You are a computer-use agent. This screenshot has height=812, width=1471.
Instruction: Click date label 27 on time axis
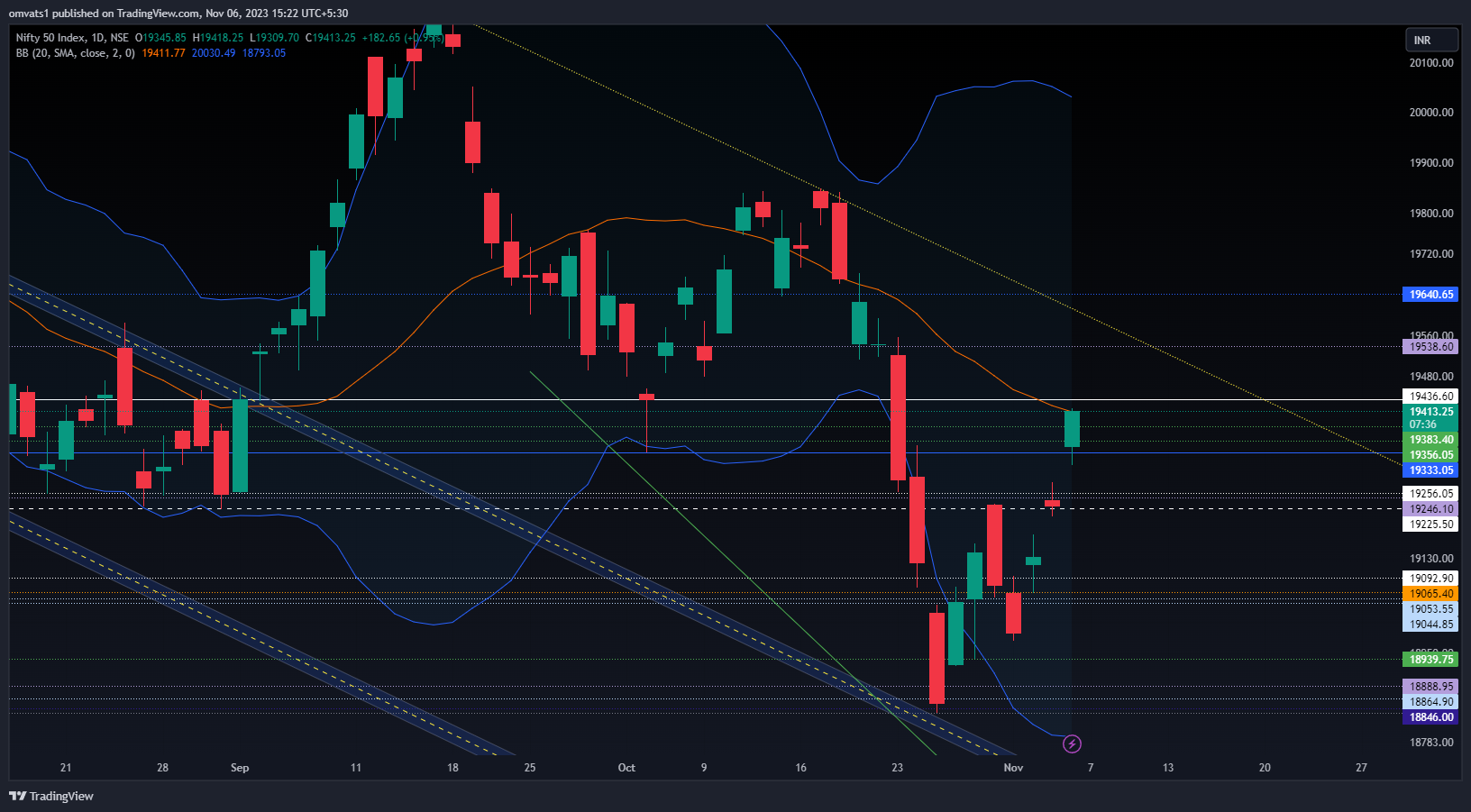coord(1361,768)
